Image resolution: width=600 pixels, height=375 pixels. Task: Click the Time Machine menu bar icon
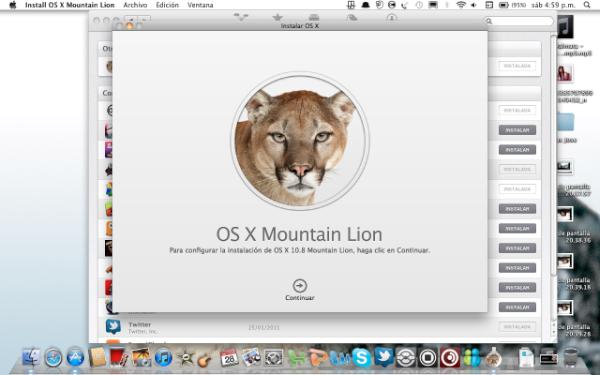[419, 5]
